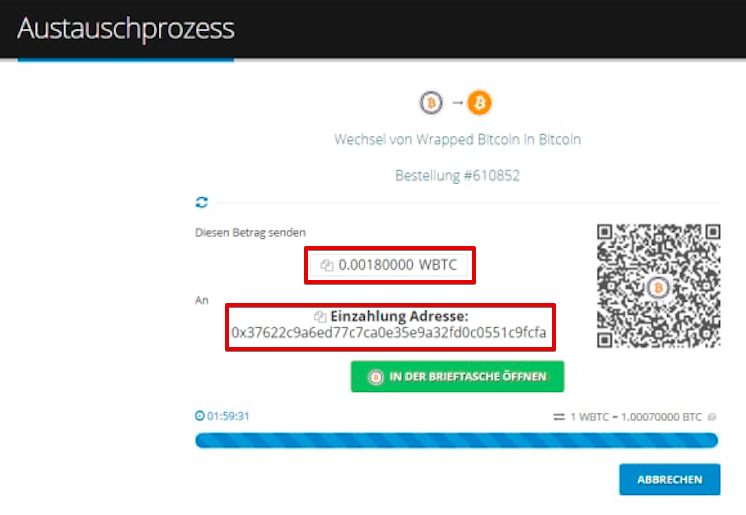Click the 'Wechsel von Wrapped Bitcoin in Bitcoin' text
The image size is (746, 515).
(x=457, y=139)
